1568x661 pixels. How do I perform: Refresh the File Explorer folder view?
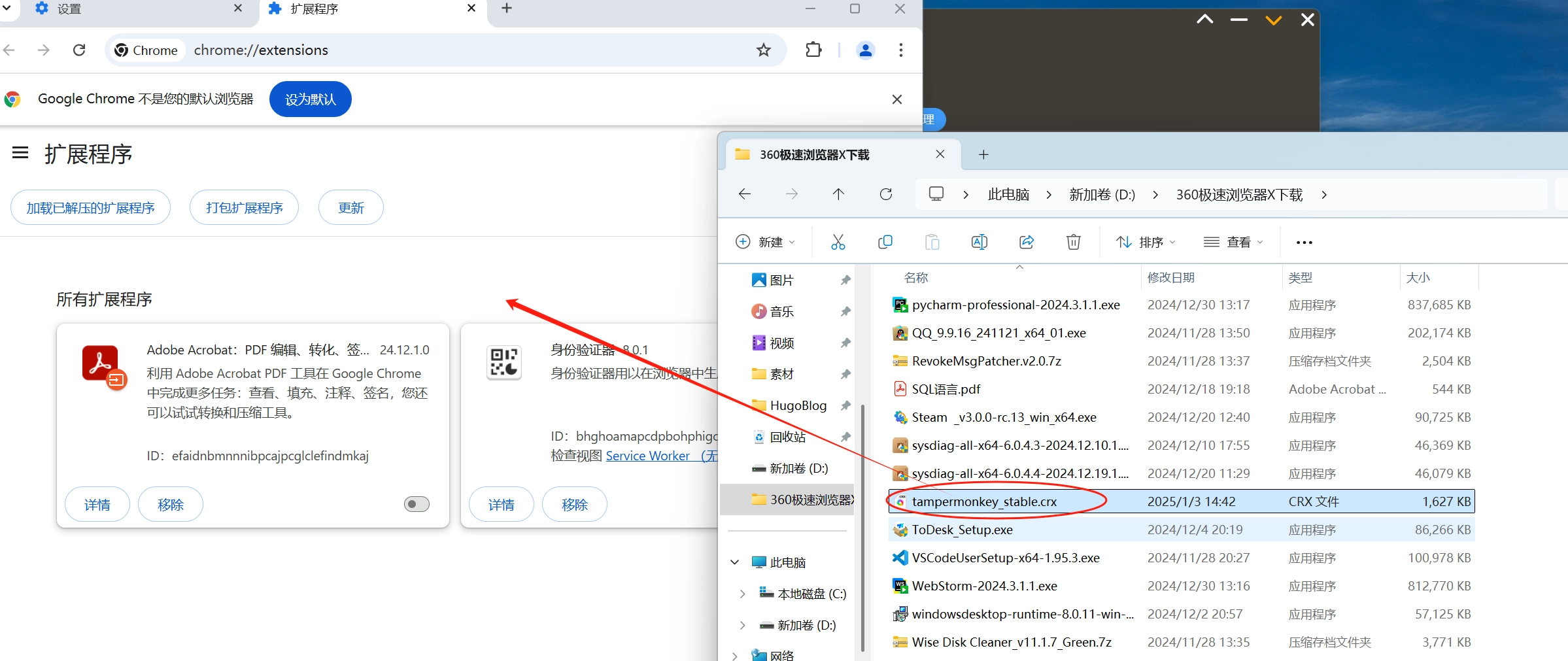tap(886, 194)
